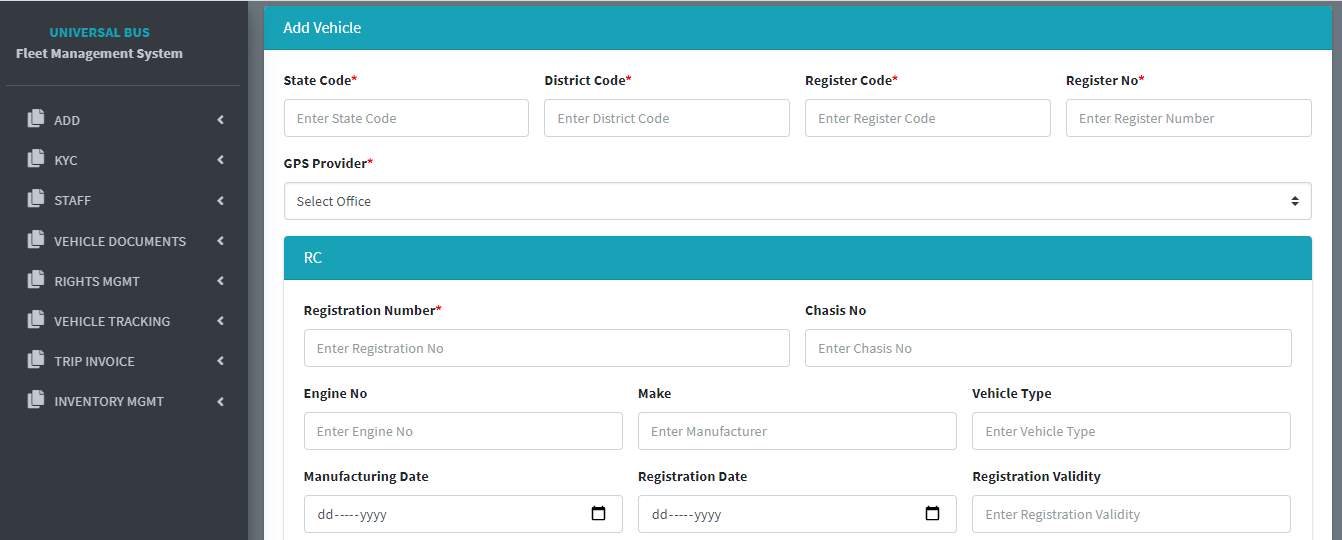1342x540 pixels.
Task: Click the UNIVERSAL BUS brand link
Action: pos(99,33)
